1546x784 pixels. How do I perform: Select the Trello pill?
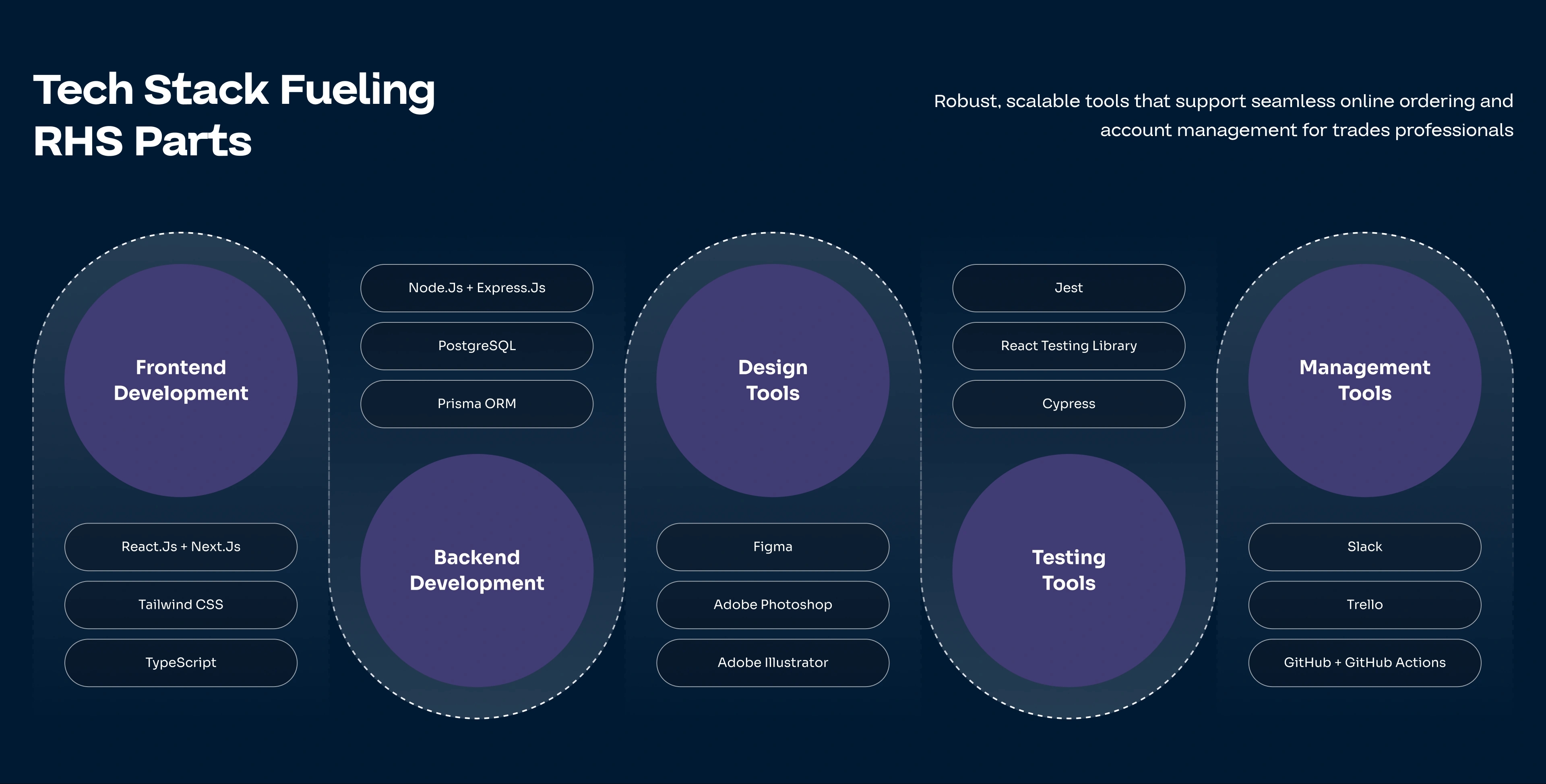pos(1364,605)
